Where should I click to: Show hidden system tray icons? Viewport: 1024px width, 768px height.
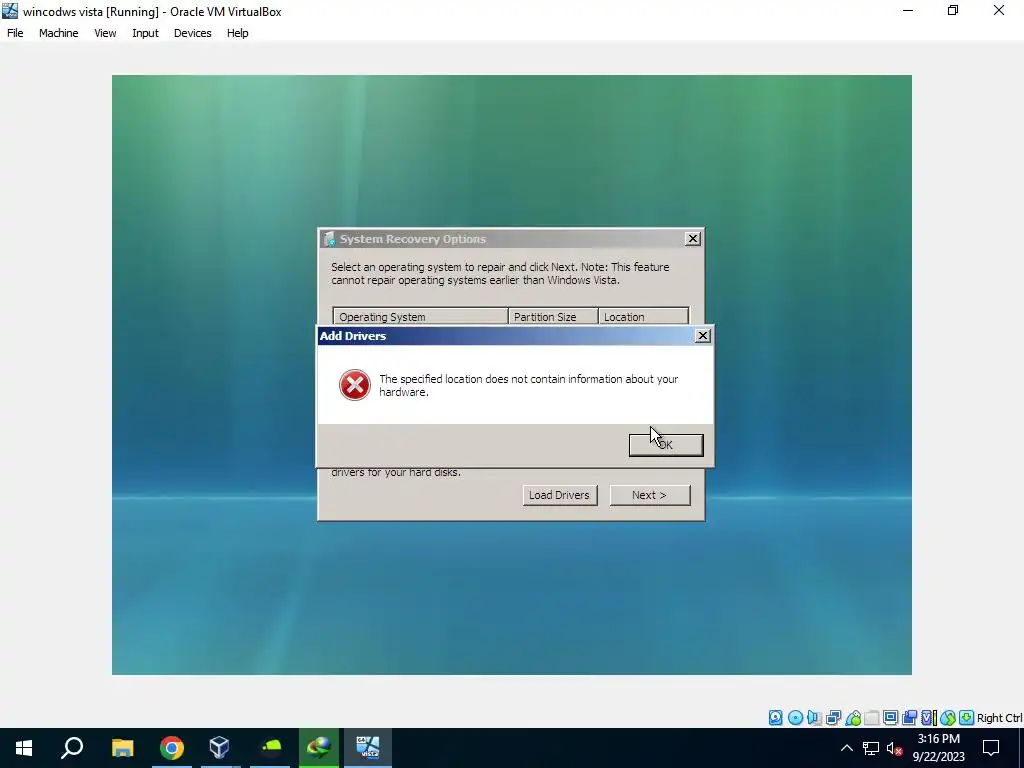point(846,748)
